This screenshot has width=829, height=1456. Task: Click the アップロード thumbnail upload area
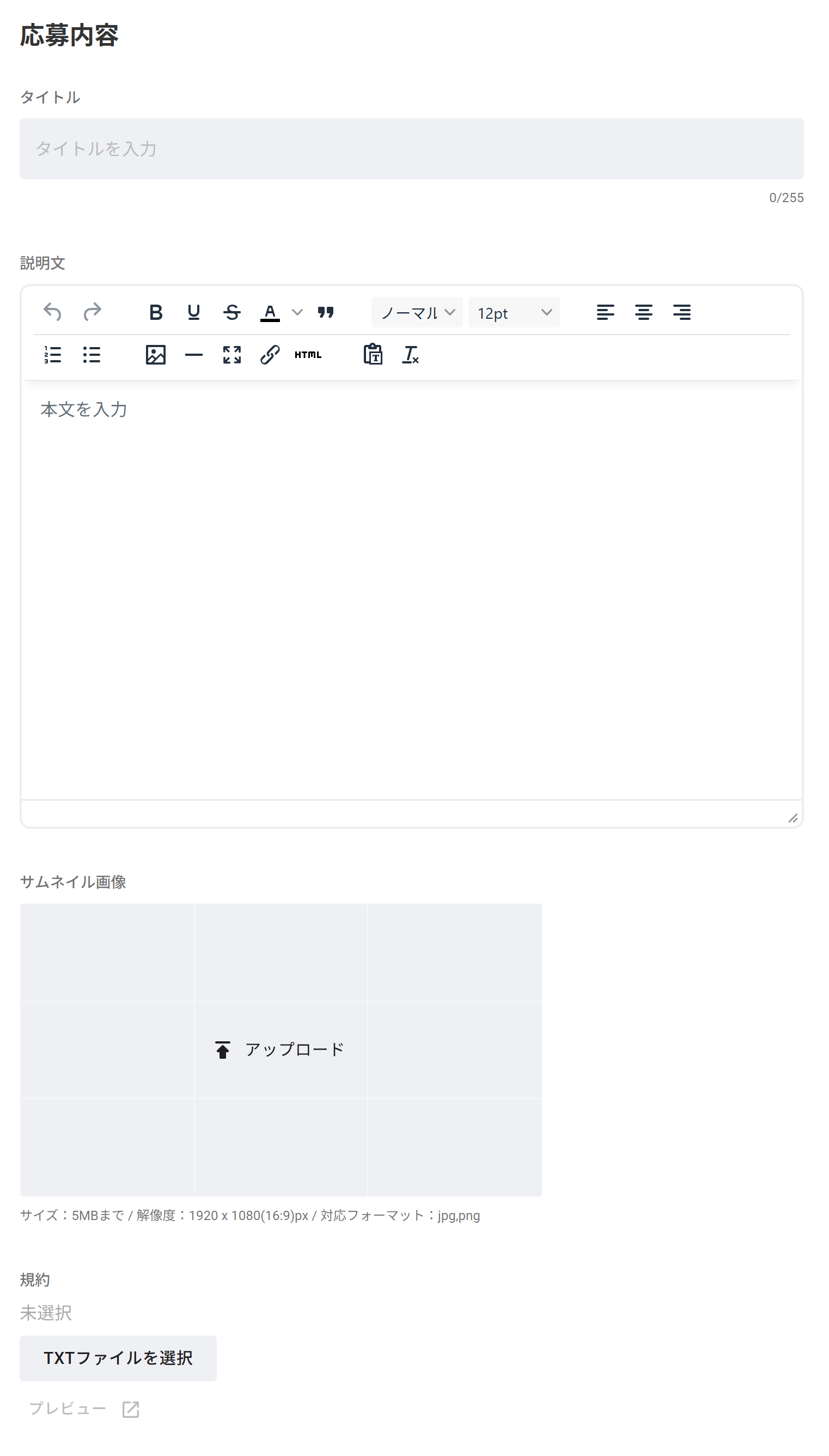281,1051
